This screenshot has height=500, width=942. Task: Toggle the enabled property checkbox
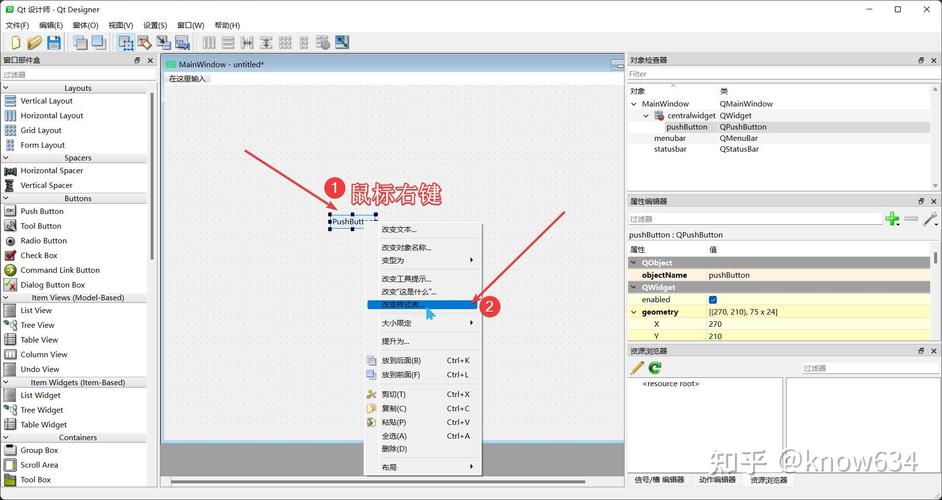[x=713, y=299]
